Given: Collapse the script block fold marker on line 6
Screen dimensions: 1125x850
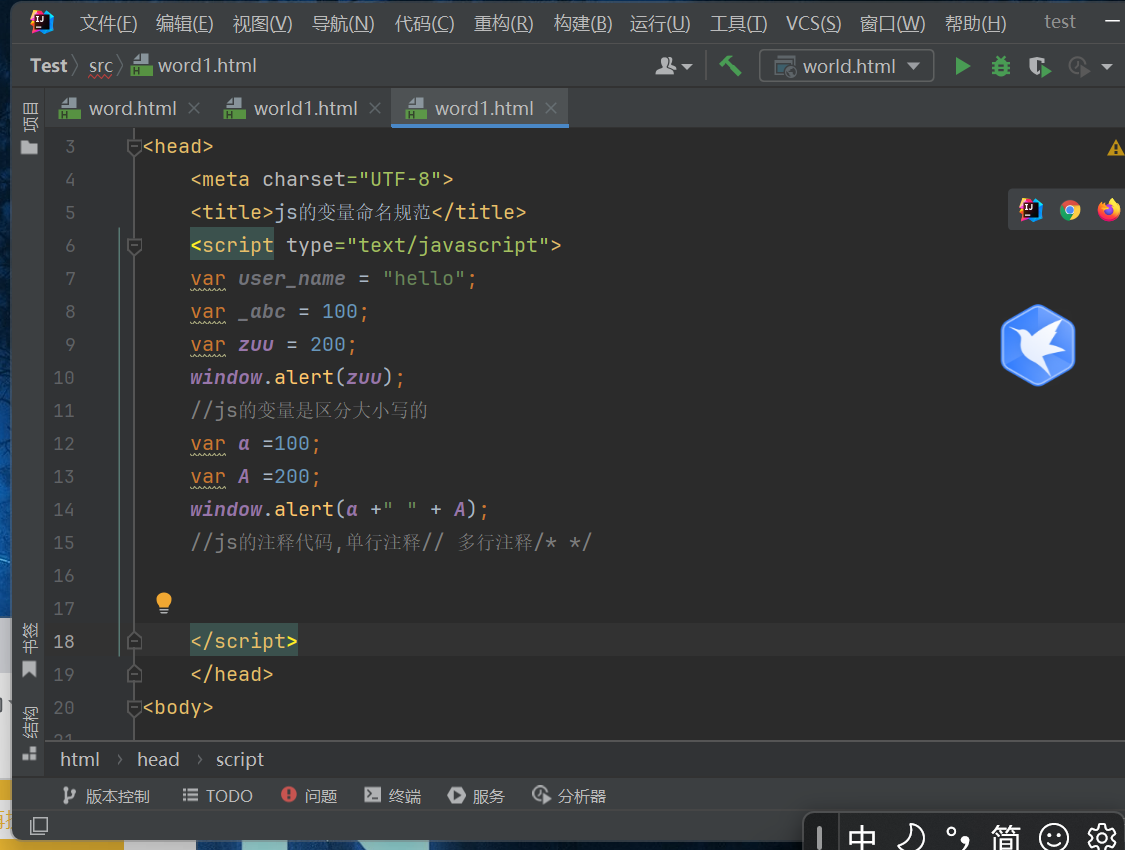Looking at the screenshot, I should point(134,246).
